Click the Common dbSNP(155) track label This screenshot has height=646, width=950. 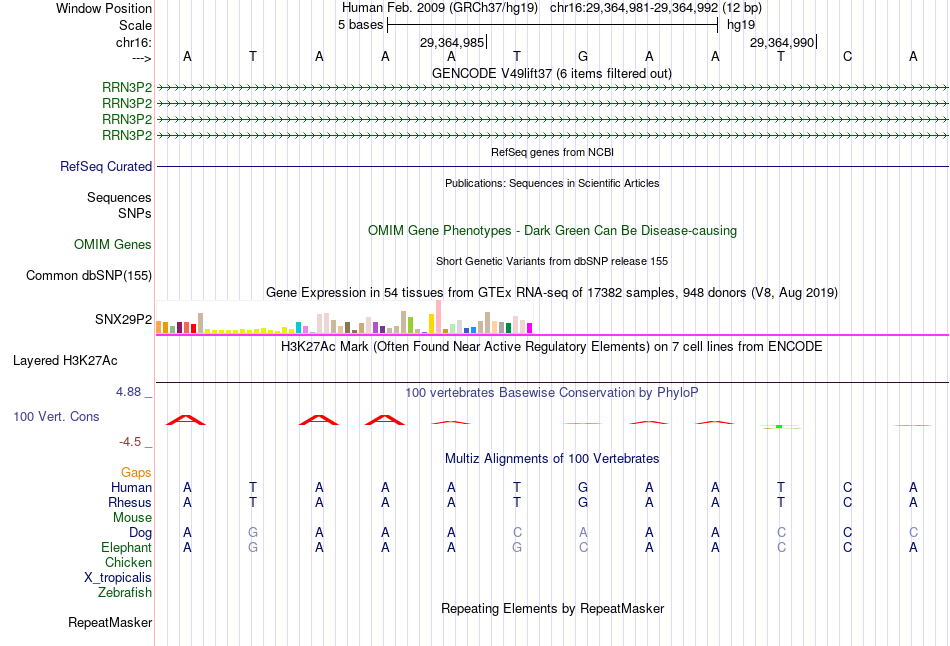tap(88, 275)
